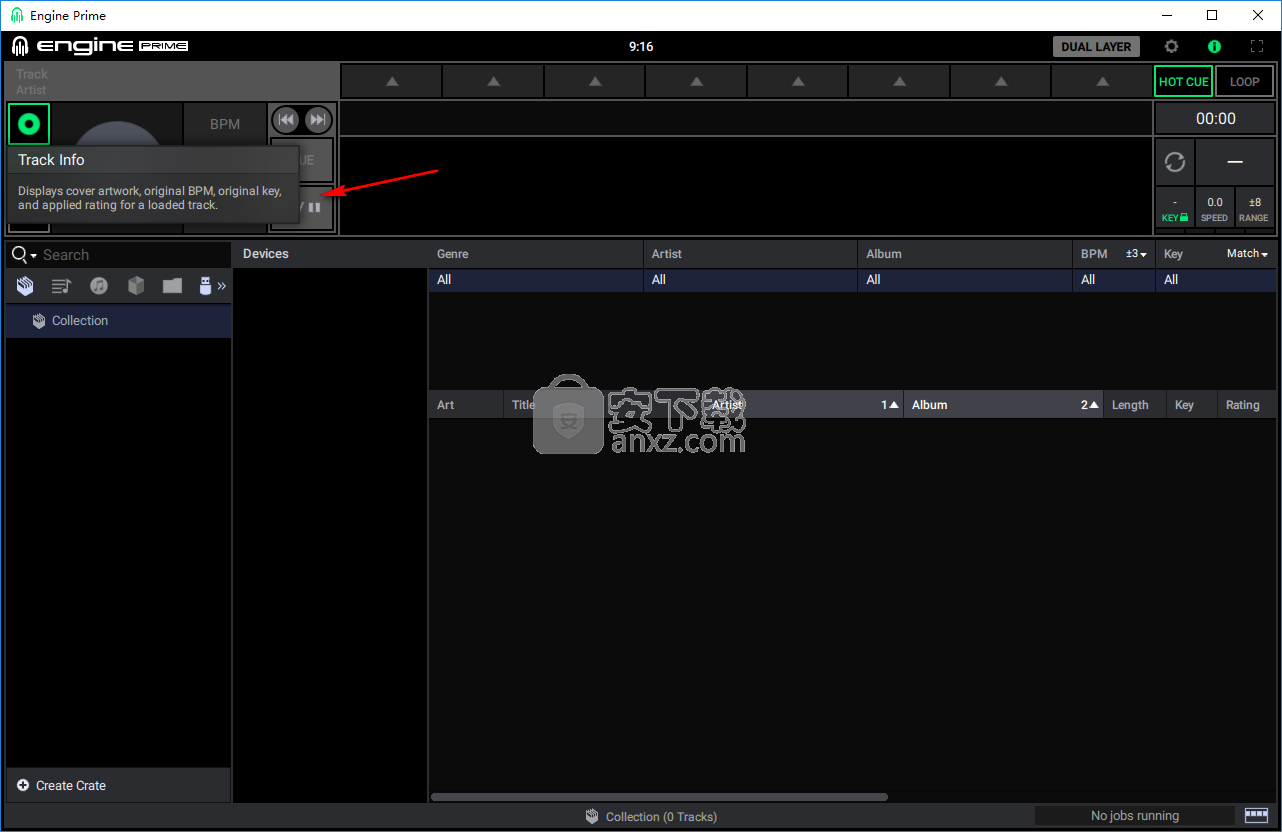Click the sync circular arrows icon
Viewport: 1282px width, 832px height.
point(1175,161)
